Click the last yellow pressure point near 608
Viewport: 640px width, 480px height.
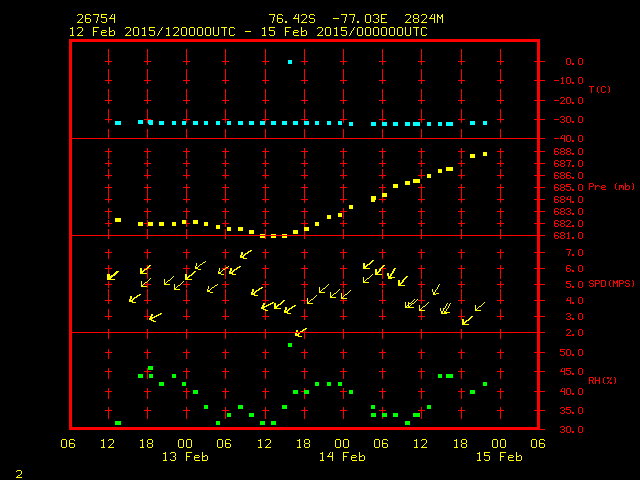point(485,154)
